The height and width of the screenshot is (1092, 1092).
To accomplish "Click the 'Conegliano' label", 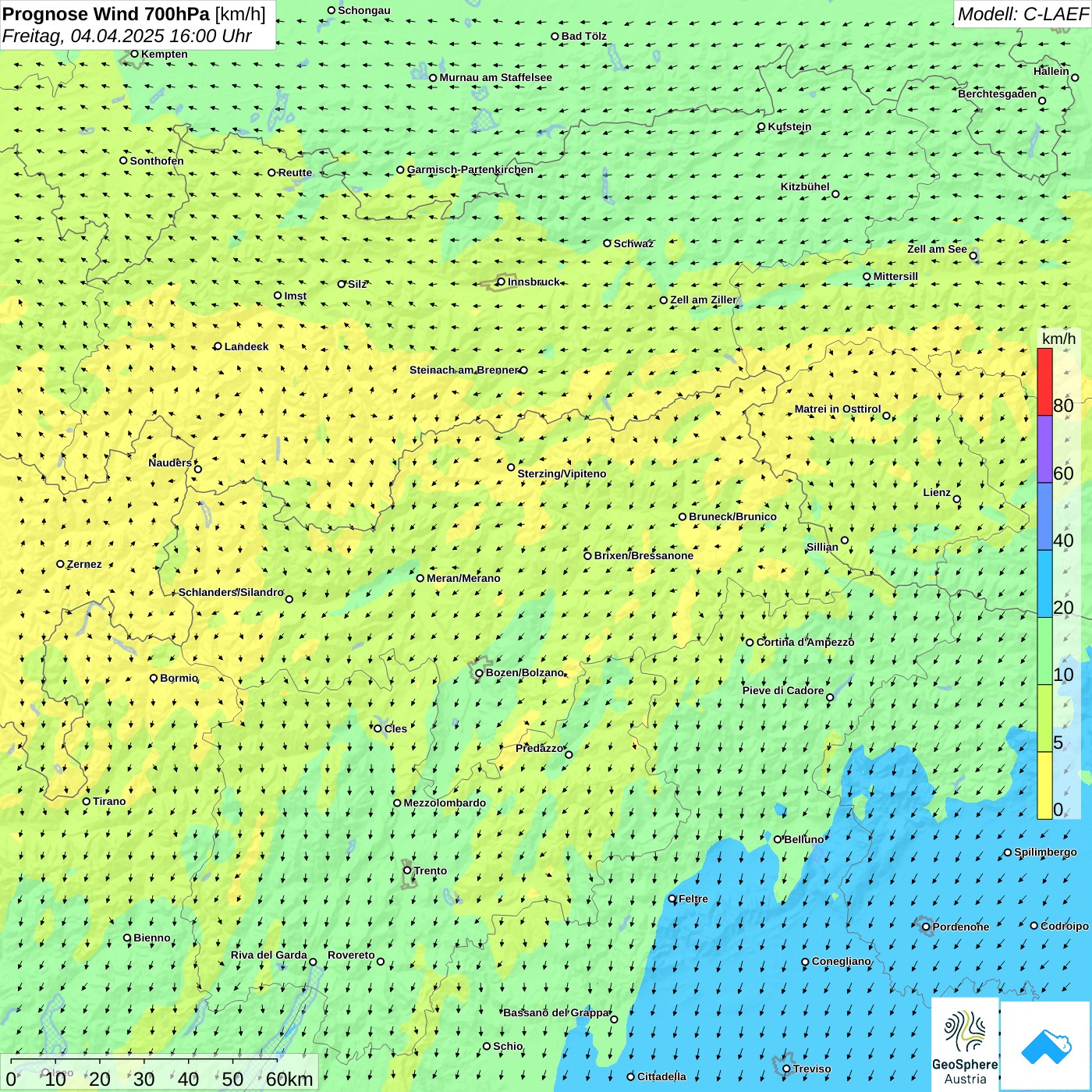I will (841, 961).
